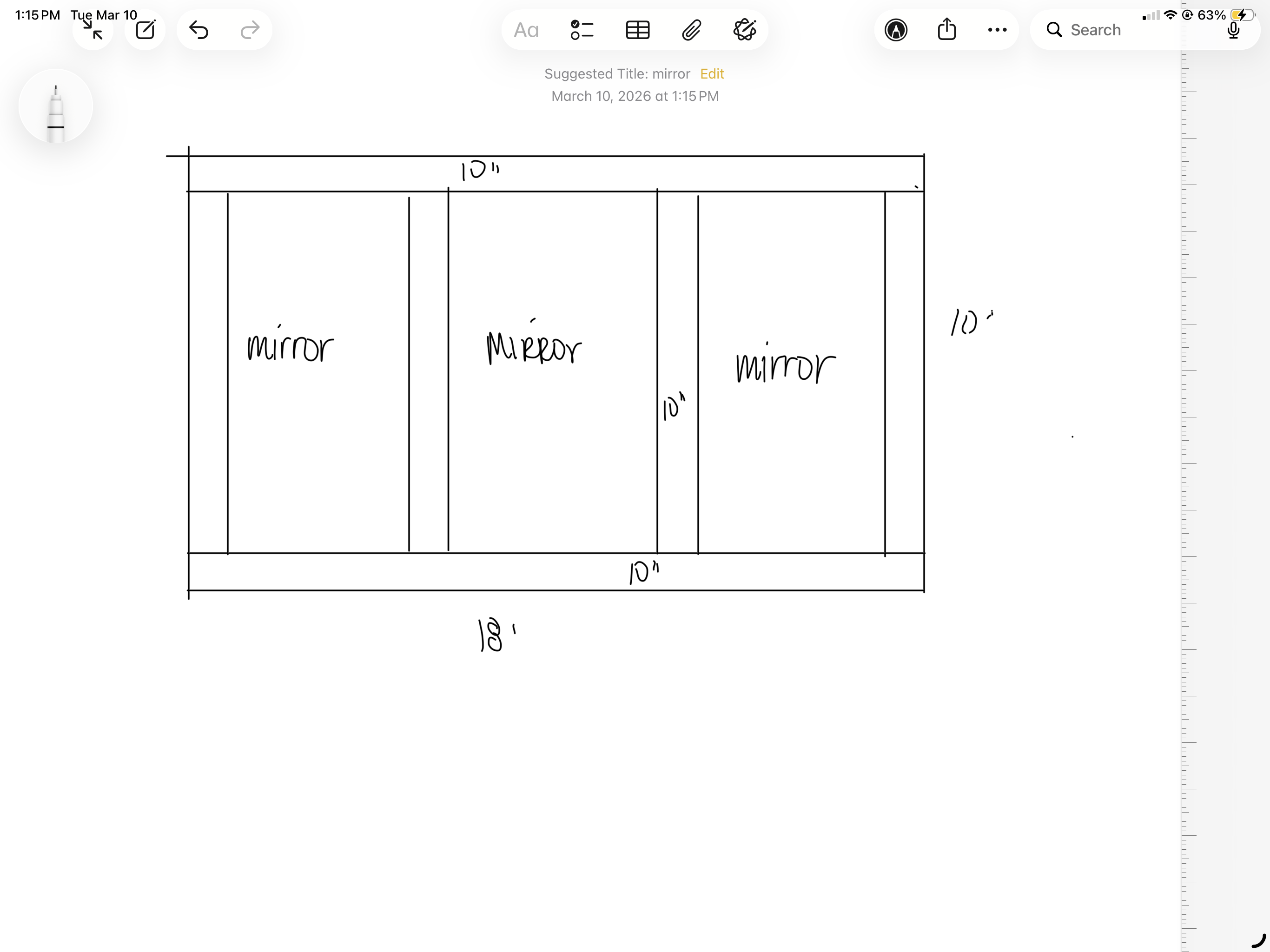
Task: Insert a checklist
Action: tap(582, 30)
